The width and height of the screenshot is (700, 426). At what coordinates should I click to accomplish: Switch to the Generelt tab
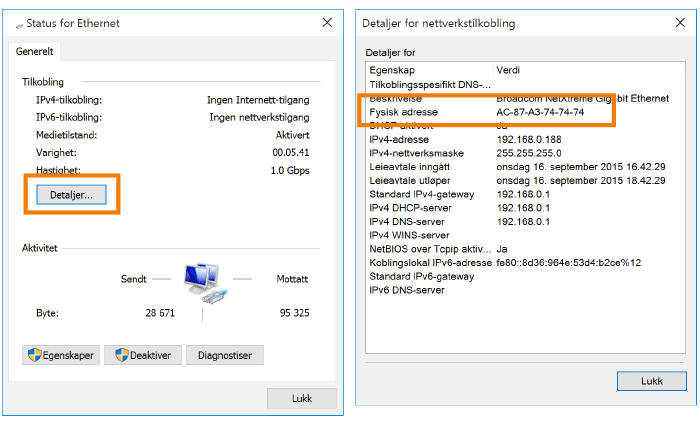pyautogui.click(x=37, y=52)
